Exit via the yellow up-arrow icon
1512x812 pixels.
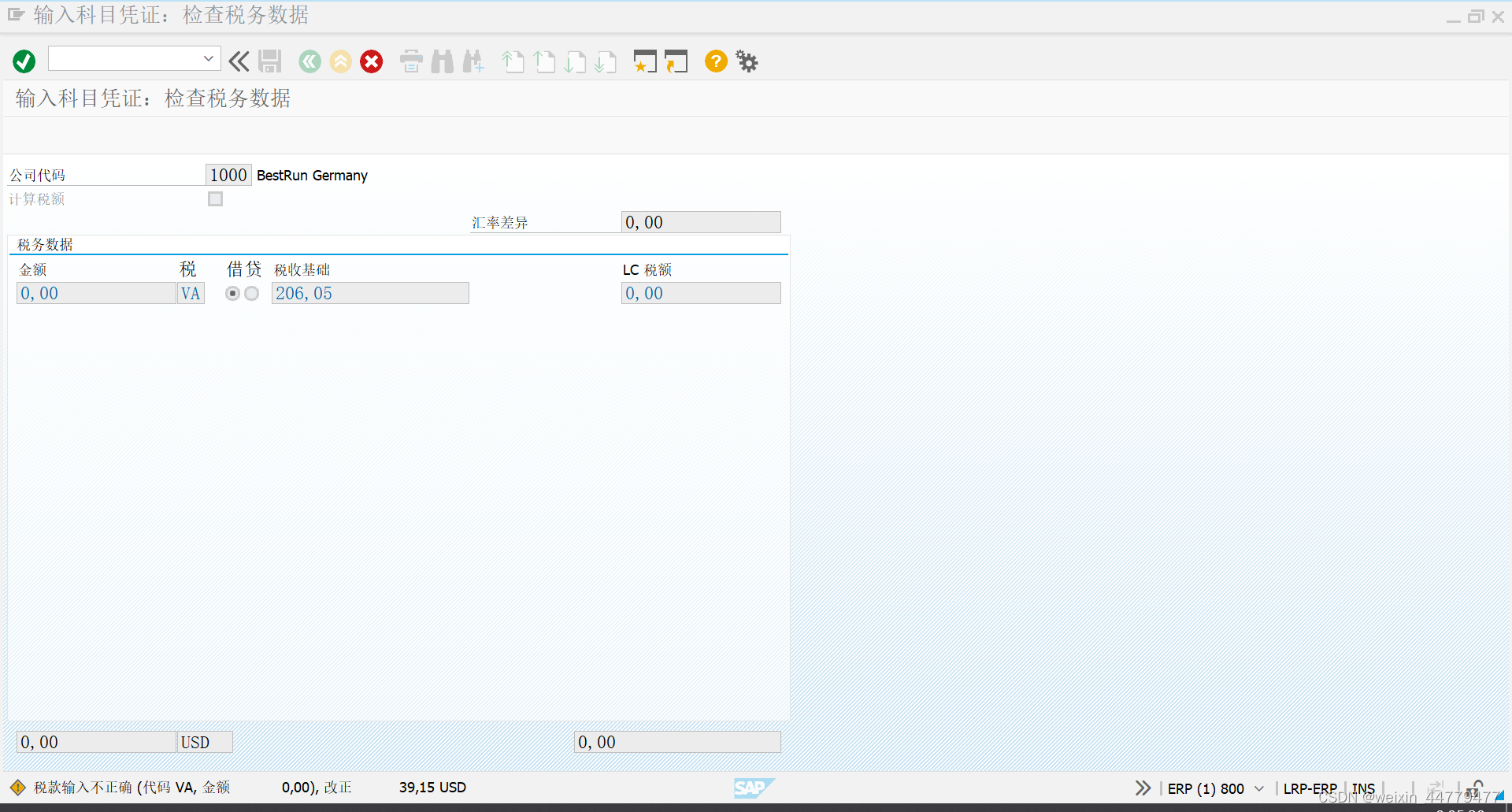[x=341, y=61]
